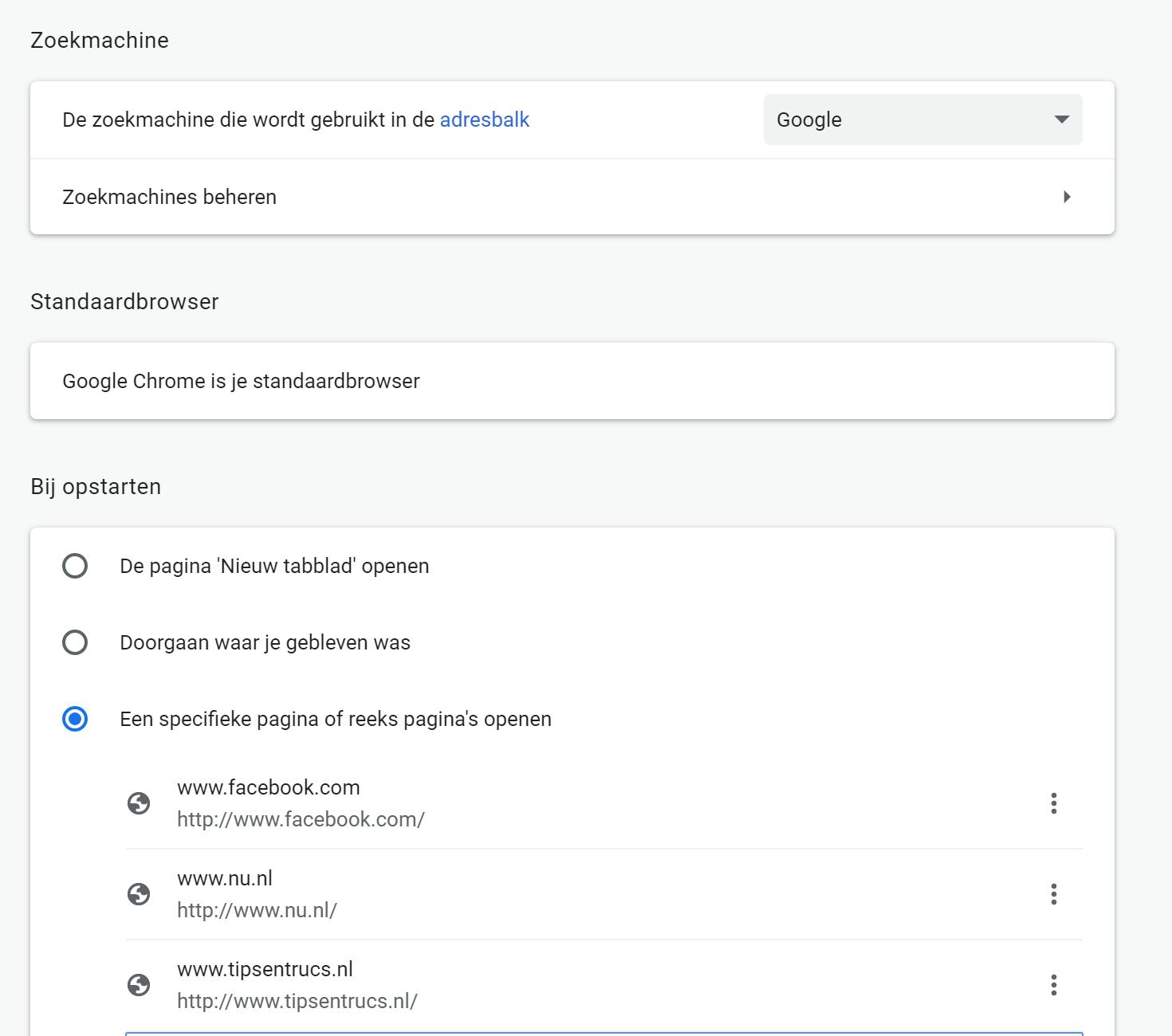Click the http://www.tipsentrucs.nl/ URL text
This screenshot has height=1036, width=1172.
(x=297, y=1001)
